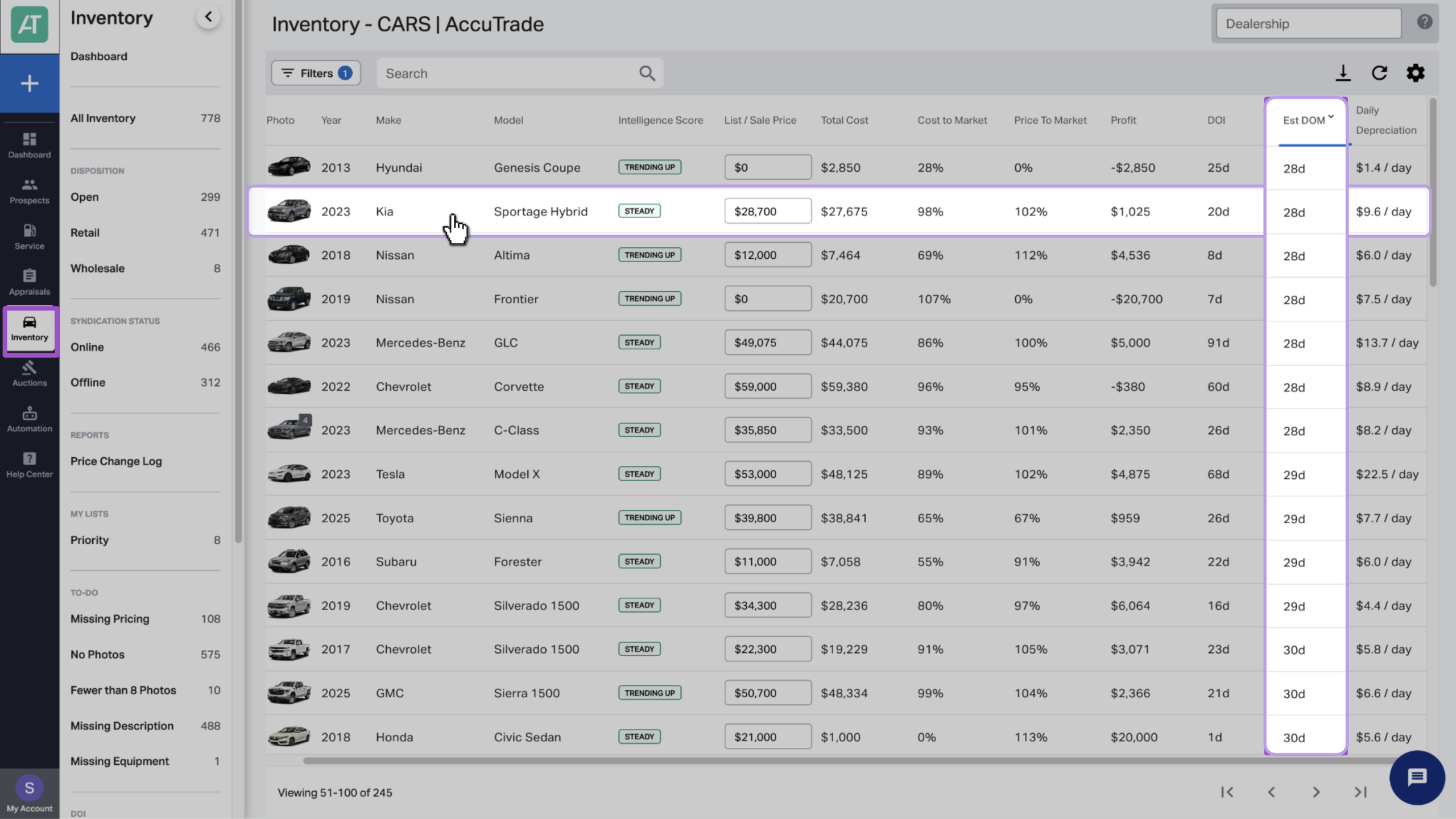Viewport: 1456px width, 819px height.
Task: Download the inventory list
Action: (x=1343, y=73)
